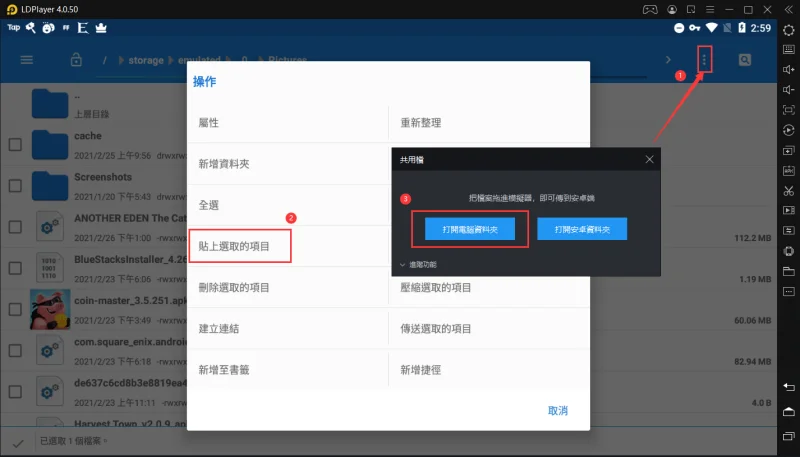The image size is (800, 457).
Task: Select the coin-master apk checkbox
Action: (x=15, y=309)
